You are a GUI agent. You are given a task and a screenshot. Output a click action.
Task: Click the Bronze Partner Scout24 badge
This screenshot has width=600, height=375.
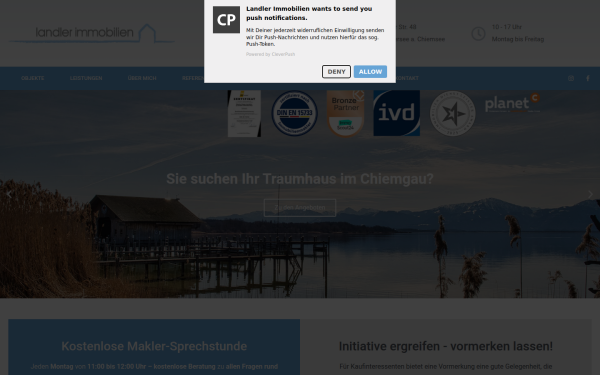point(345,113)
